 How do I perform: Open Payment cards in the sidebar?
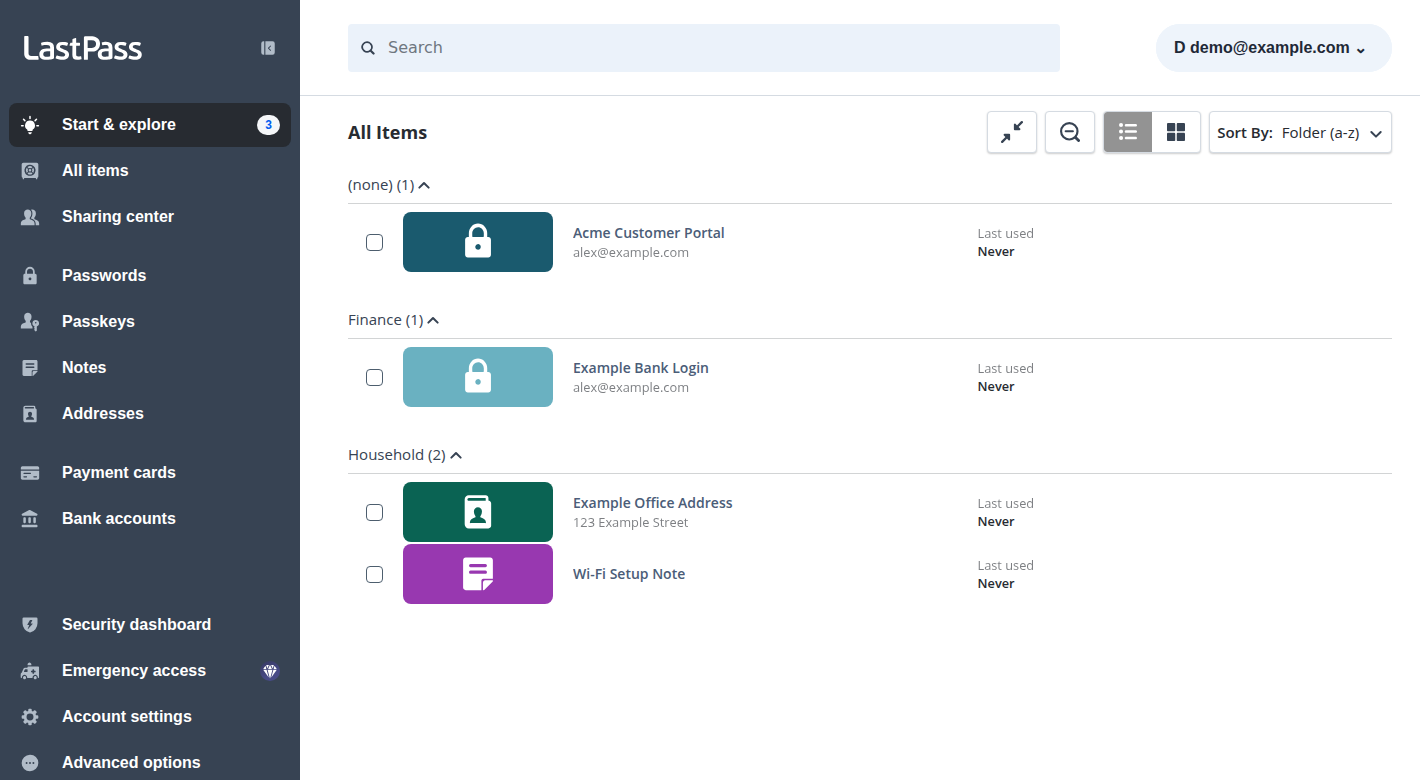pos(150,473)
